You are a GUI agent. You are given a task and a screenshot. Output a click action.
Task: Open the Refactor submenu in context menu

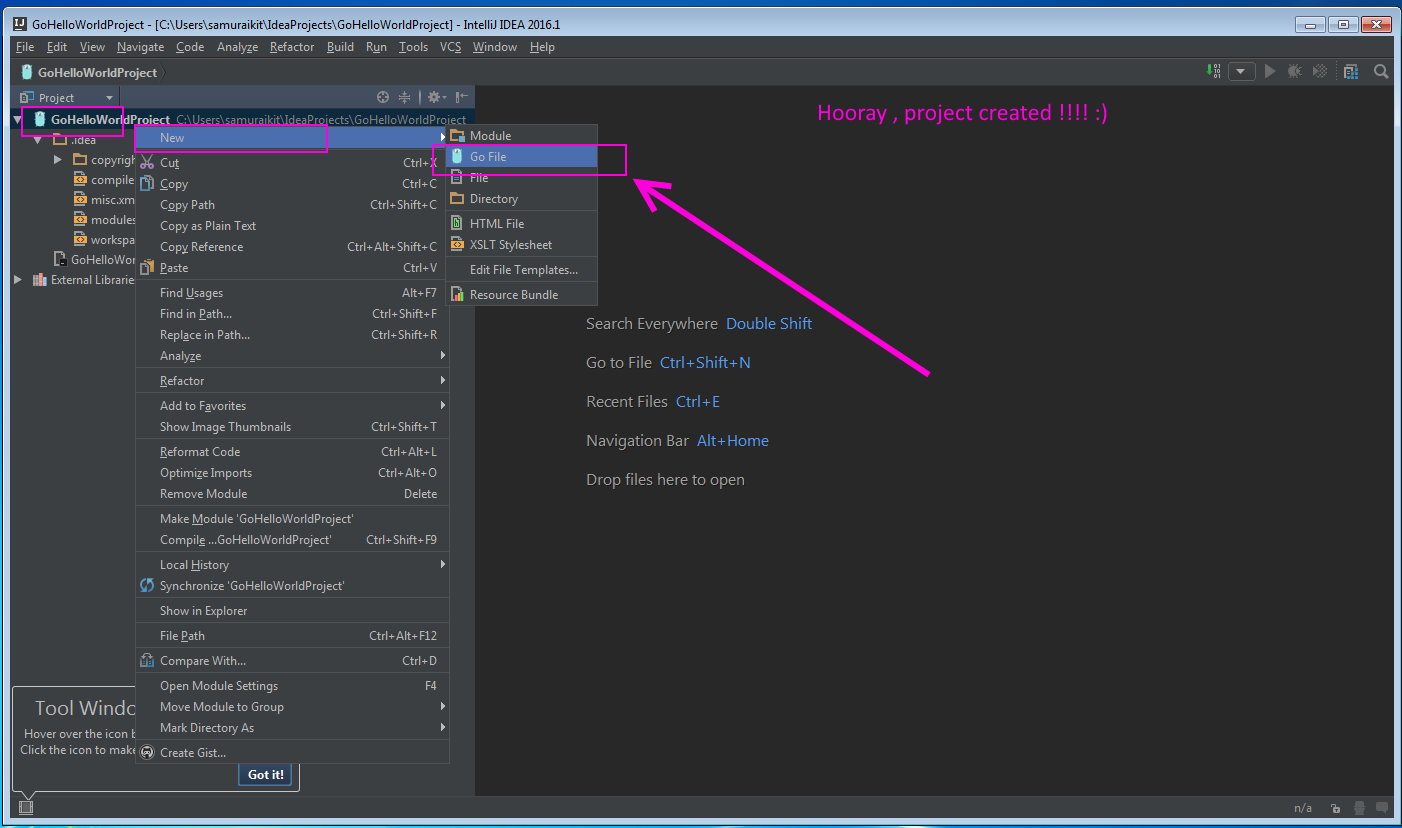pyautogui.click(x=292, y=381)
